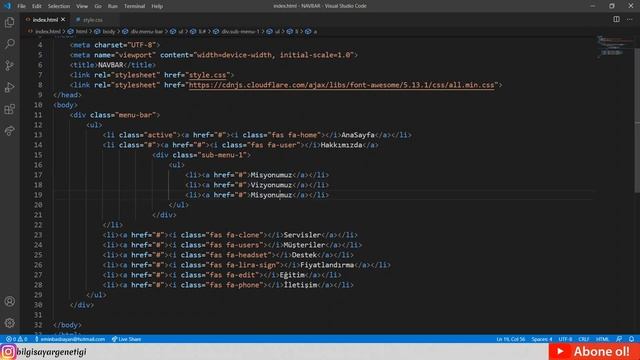
Task: Click the notifications bell in status bar
Action: click(x=631, y=339)
